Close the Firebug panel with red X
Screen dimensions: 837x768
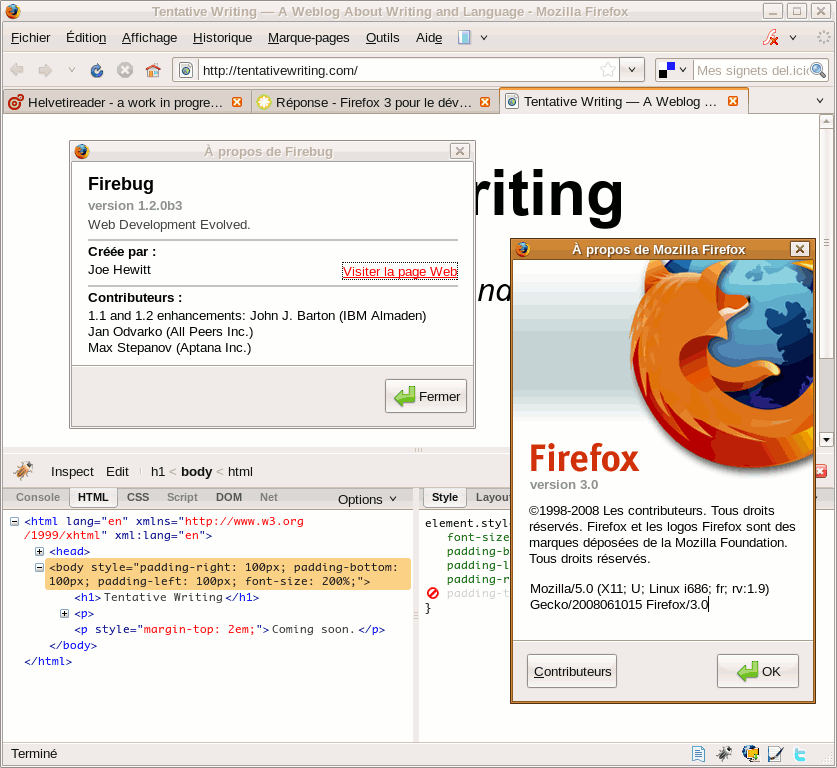[821, 471]
